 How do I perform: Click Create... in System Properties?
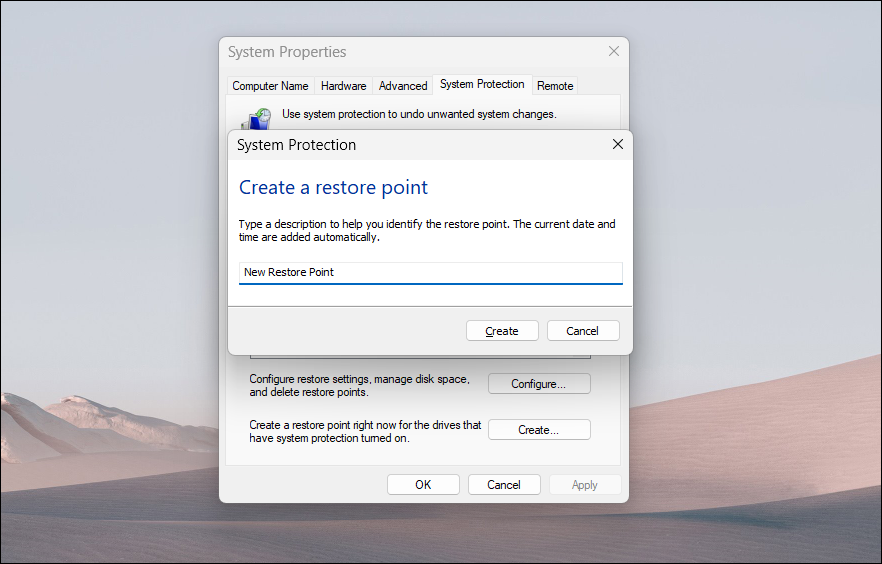click(x=539, y=430)
